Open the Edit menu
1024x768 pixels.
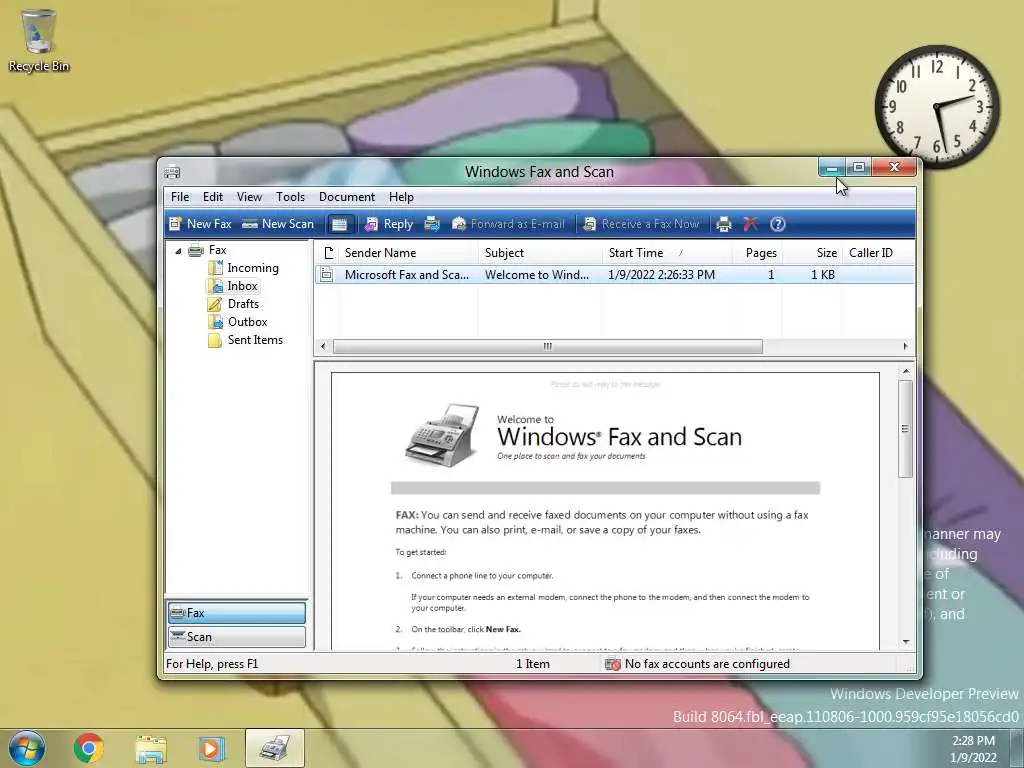(x=213, y=197)
